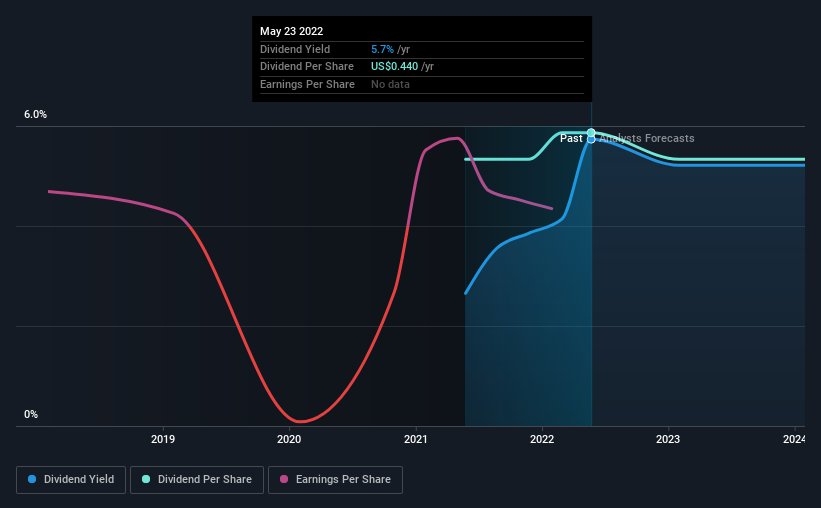The width and height of the screenshot is (821, 508).
Task: Click the pink Earnings Per Share legend dot
Action: click(x=284, y=479)
